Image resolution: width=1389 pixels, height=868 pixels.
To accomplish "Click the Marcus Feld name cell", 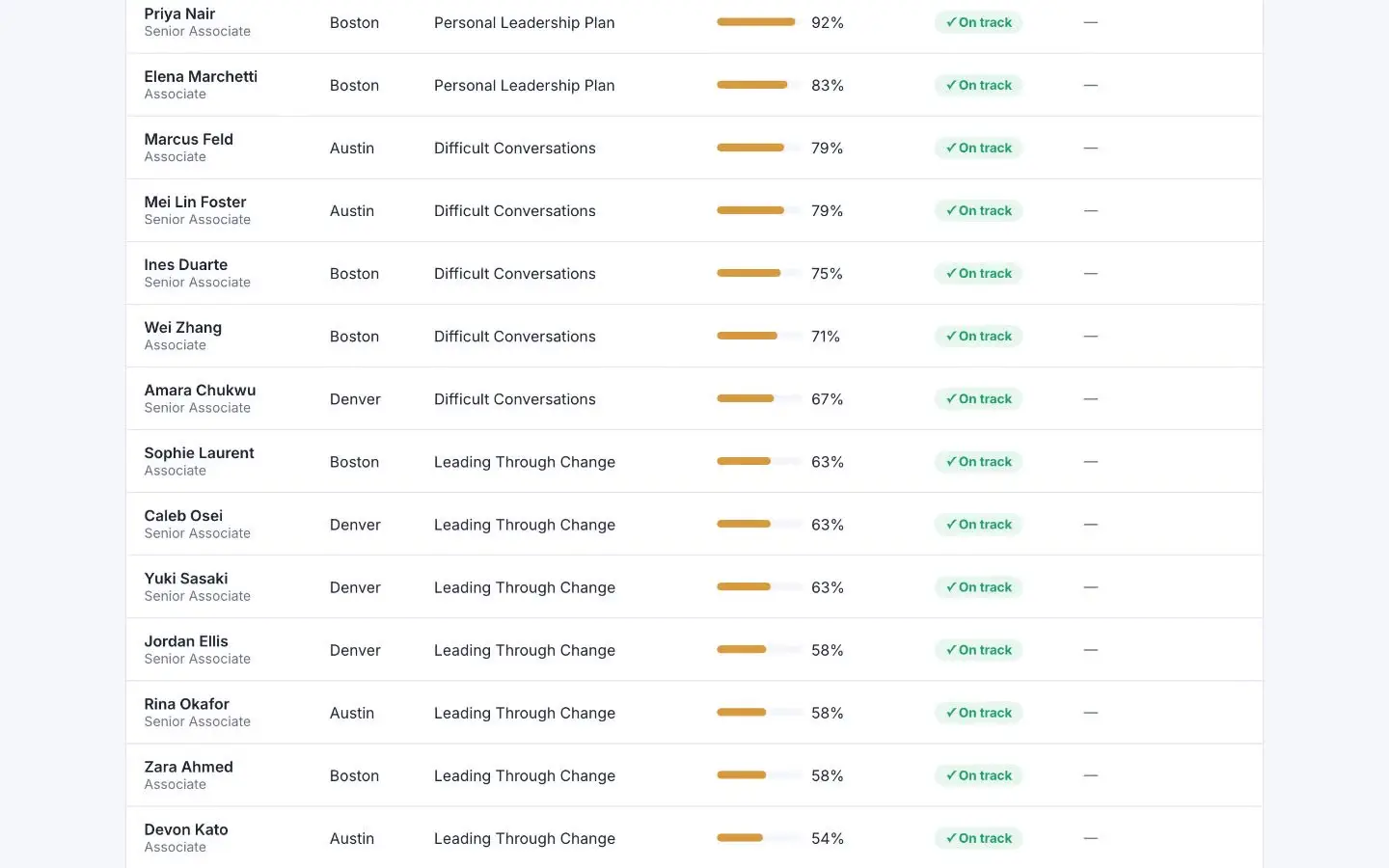I will coord(188,139).
